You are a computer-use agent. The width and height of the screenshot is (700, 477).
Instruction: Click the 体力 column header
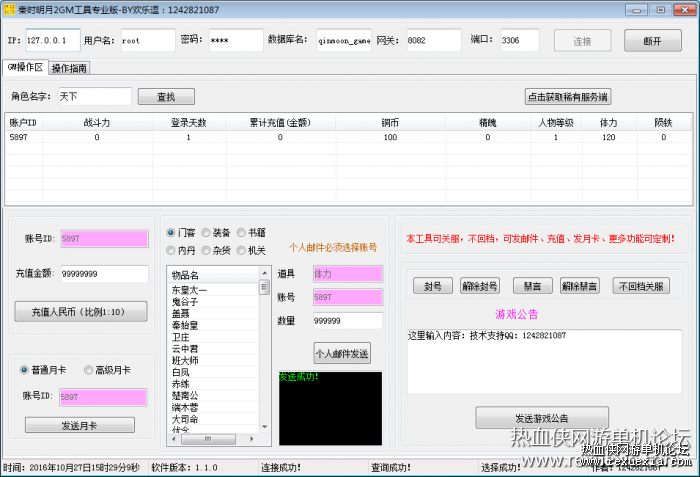608,123
